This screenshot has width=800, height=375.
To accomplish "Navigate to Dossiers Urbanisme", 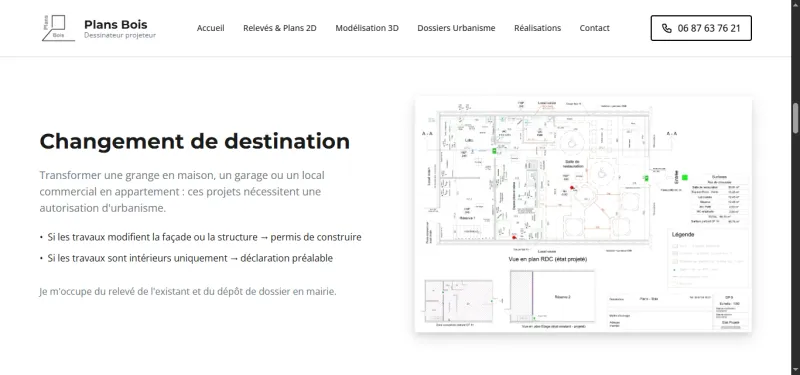I will pos(456,28).
